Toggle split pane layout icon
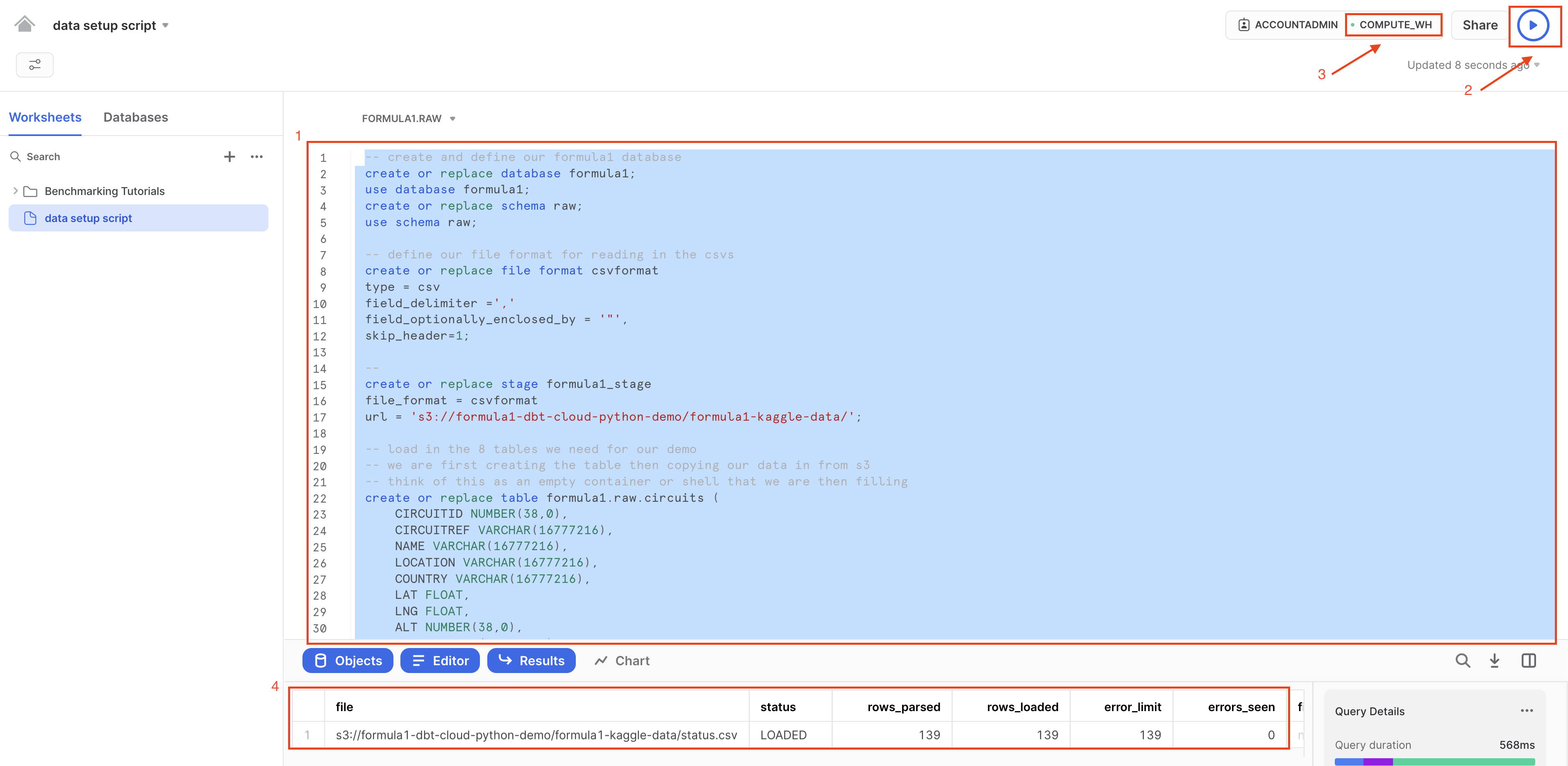 click(x=1529, y=661)
